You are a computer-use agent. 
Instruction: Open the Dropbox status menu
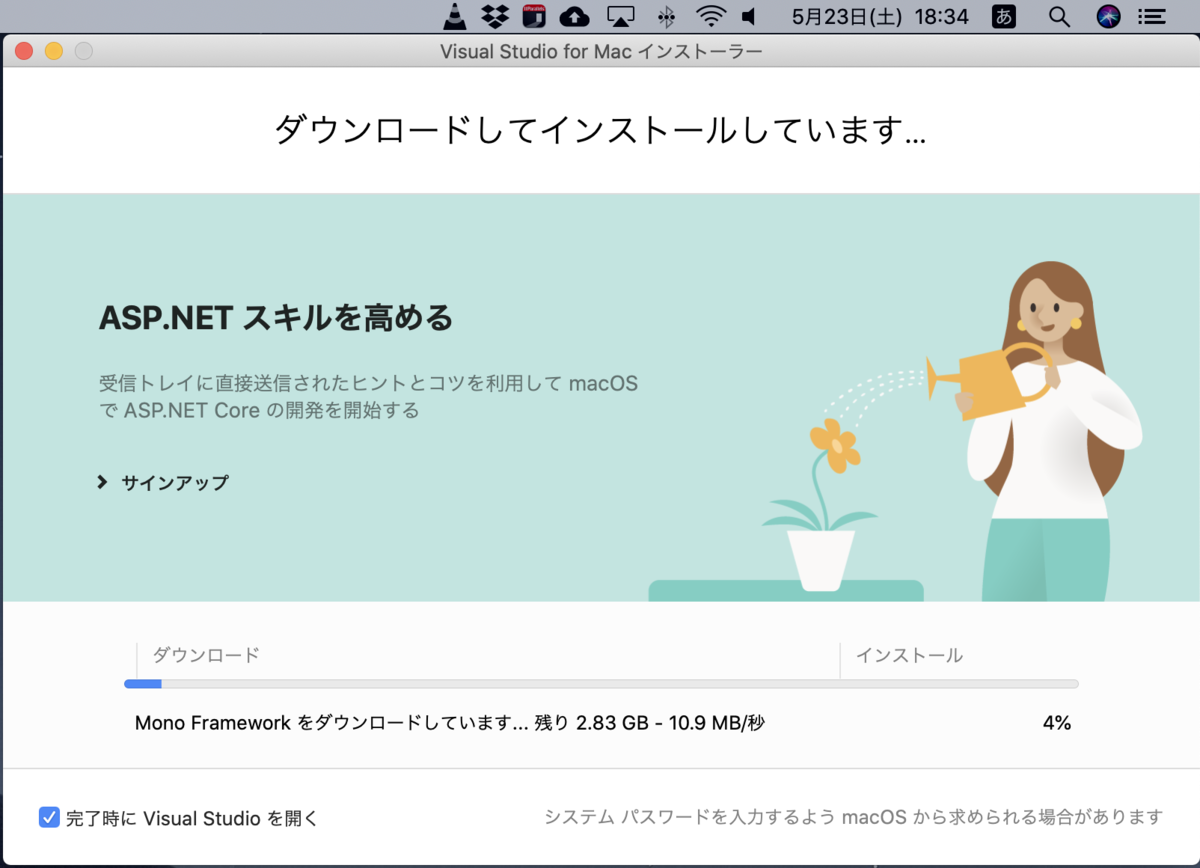[x=495, y=16]
